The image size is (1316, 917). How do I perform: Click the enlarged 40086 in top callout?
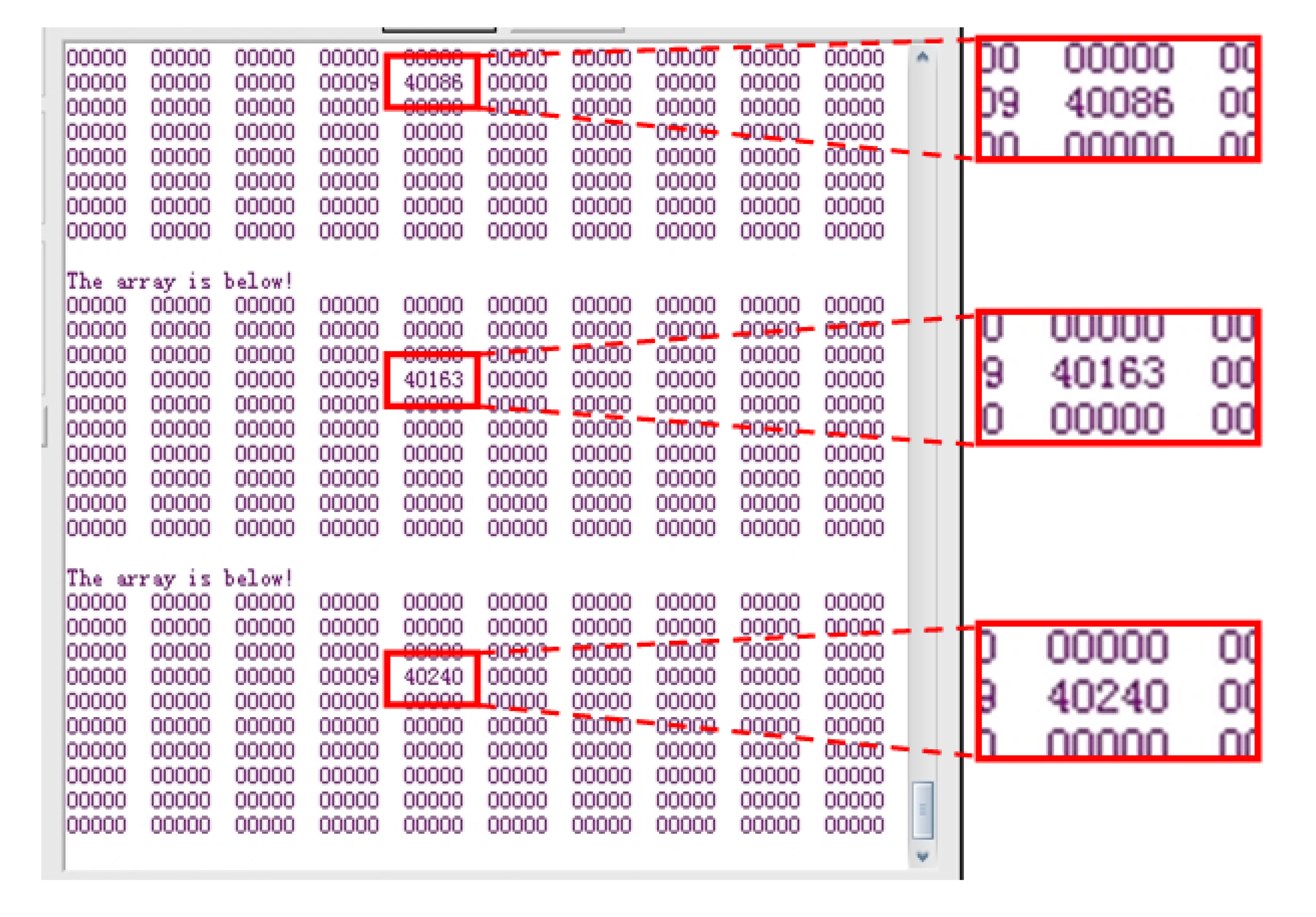coord(1118,104)
